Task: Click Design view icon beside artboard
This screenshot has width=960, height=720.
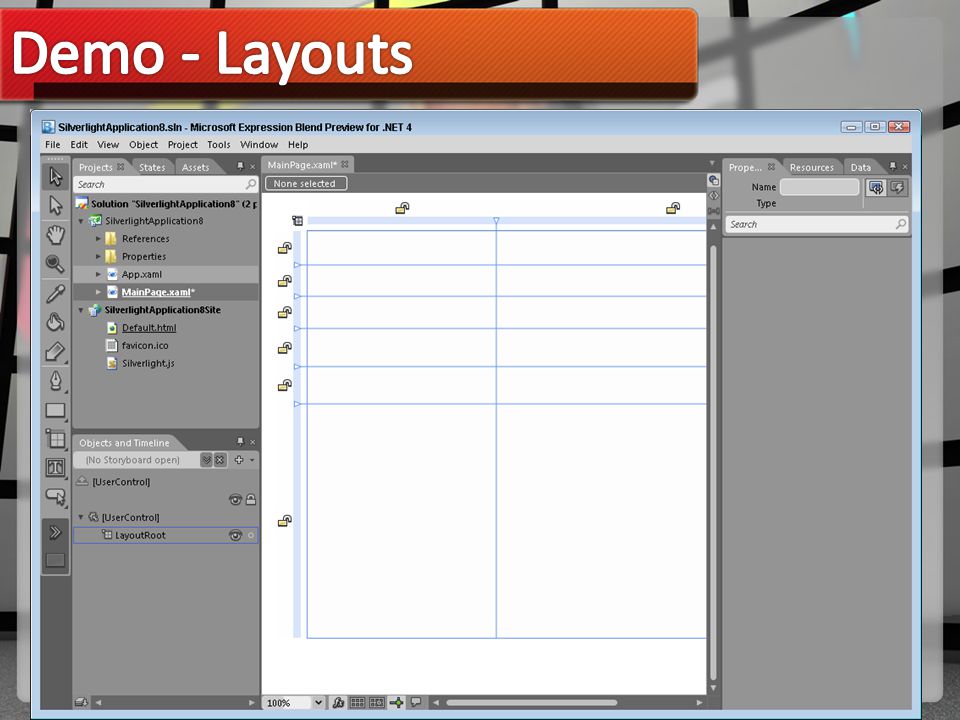Action: coord(714,180)
